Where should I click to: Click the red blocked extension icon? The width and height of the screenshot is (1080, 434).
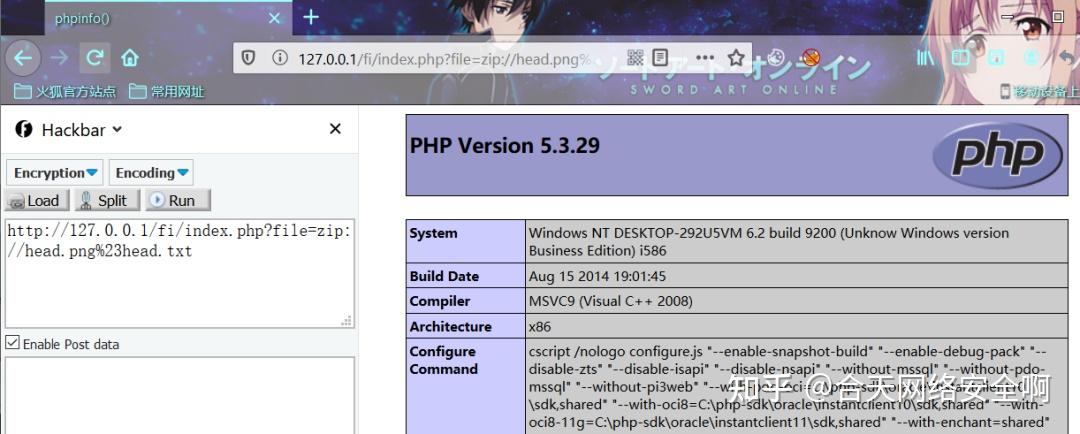pos(811,57)
